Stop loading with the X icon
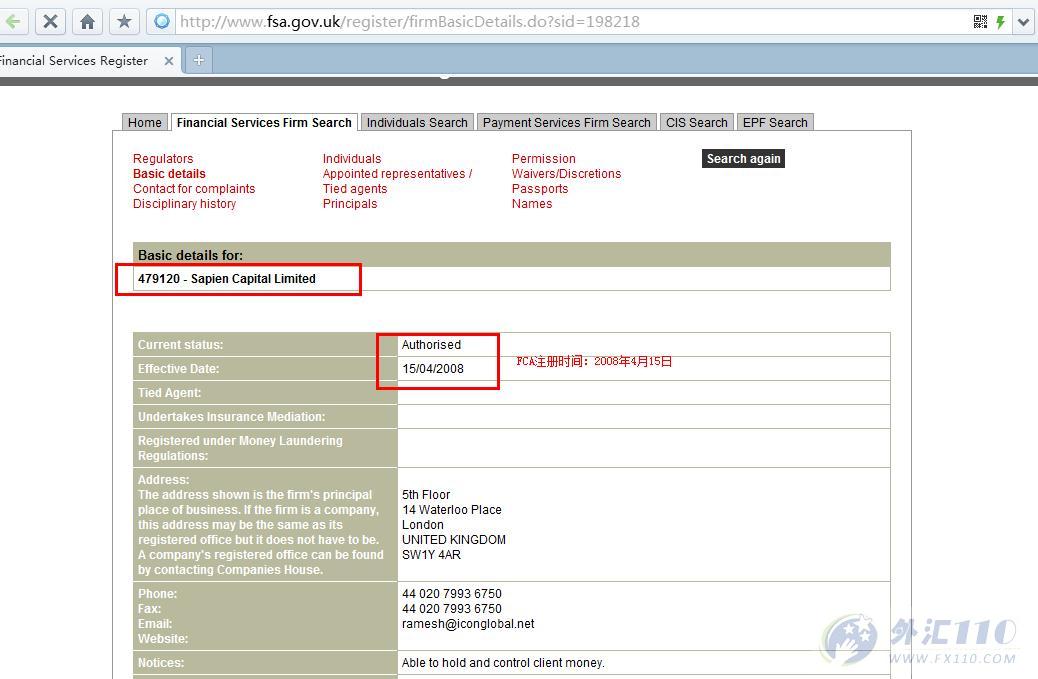This screenshot has width=1038, height=679. (x=50, y=22)
